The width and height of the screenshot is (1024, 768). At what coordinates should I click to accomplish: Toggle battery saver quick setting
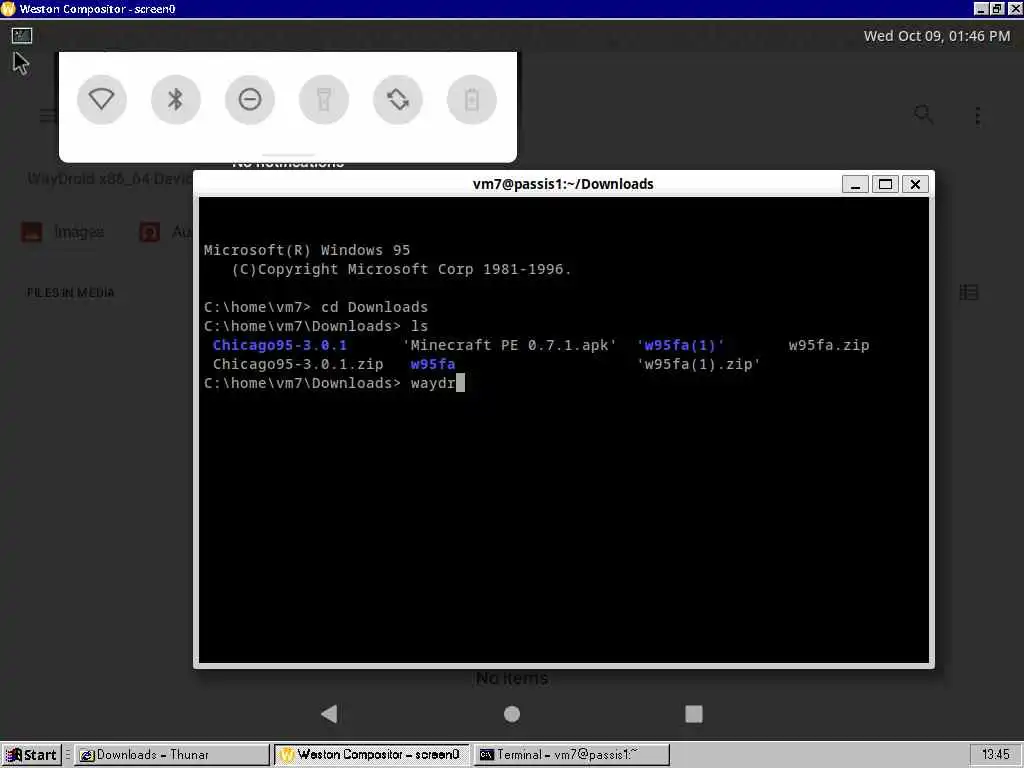click(472, 99)
